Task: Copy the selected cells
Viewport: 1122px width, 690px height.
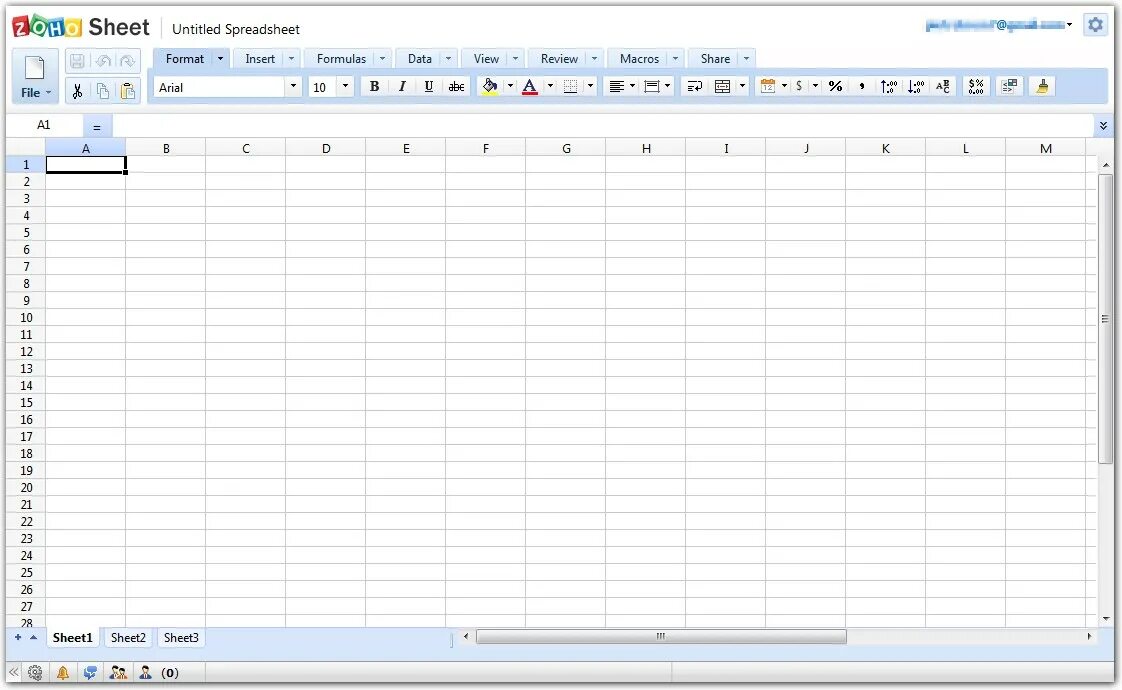Action: [x=103, y=91]
